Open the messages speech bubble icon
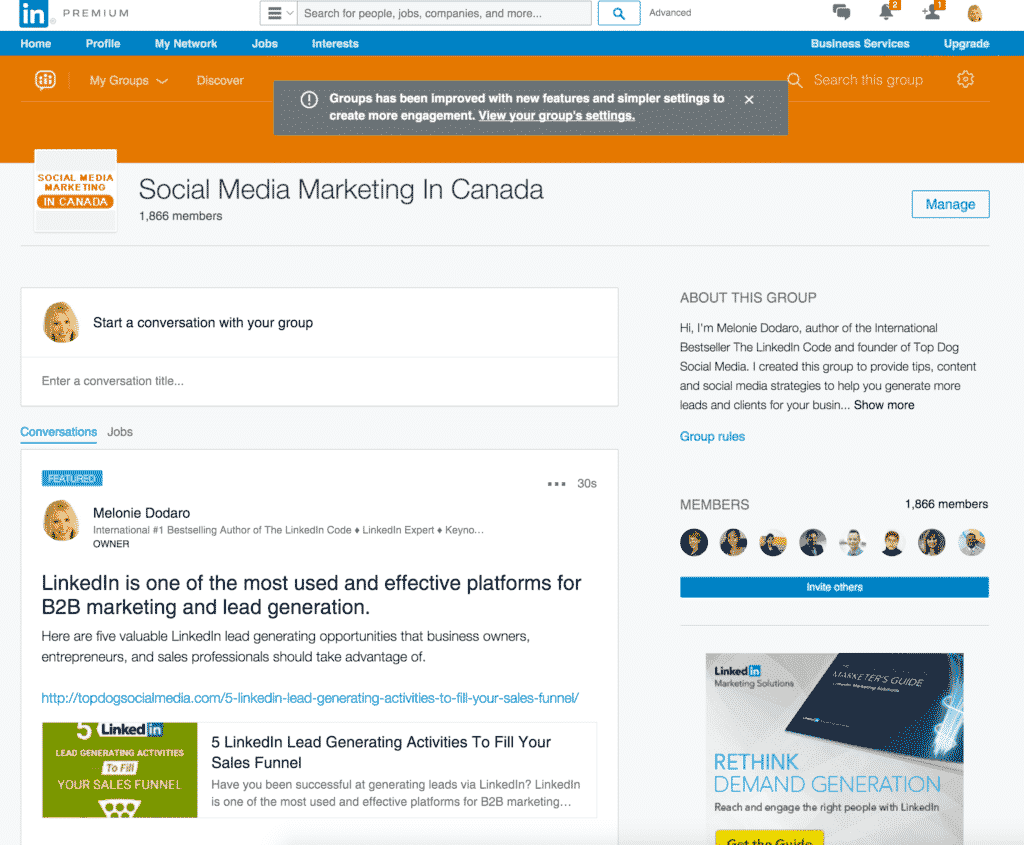The height and width of the screenshot is (845, 1024). click(841, 12)
